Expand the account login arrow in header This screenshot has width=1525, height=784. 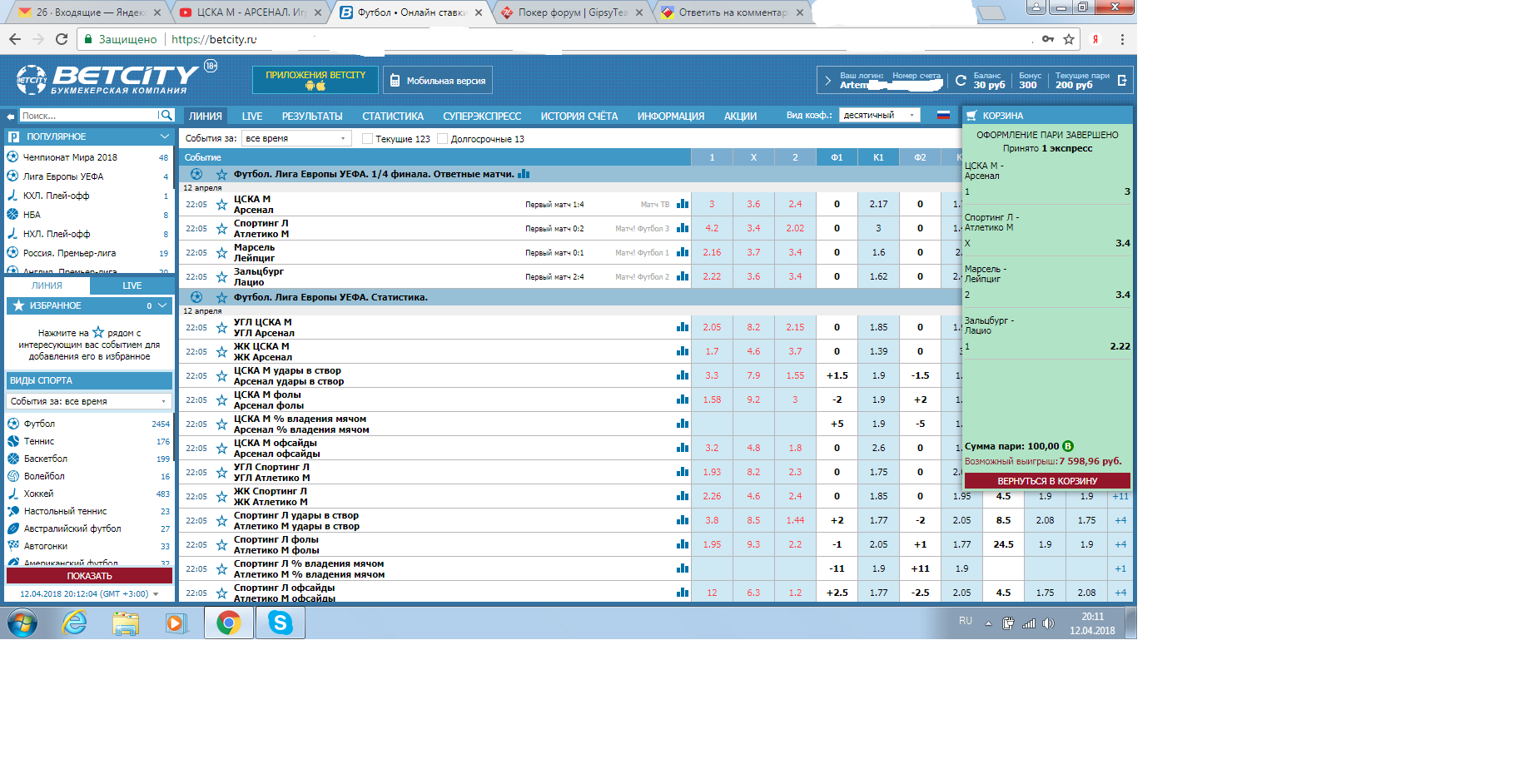[x=827, y=81]
